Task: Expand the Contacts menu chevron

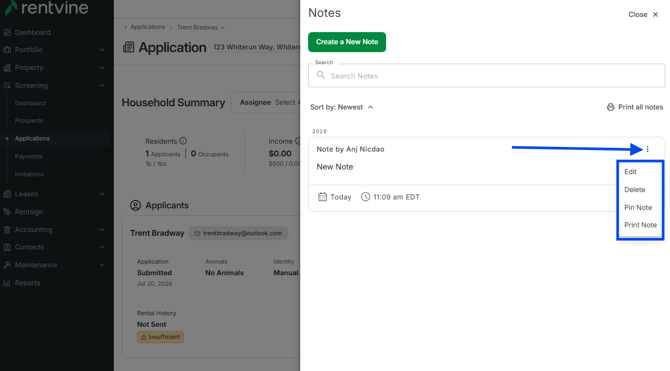Action: click(102, 247)
